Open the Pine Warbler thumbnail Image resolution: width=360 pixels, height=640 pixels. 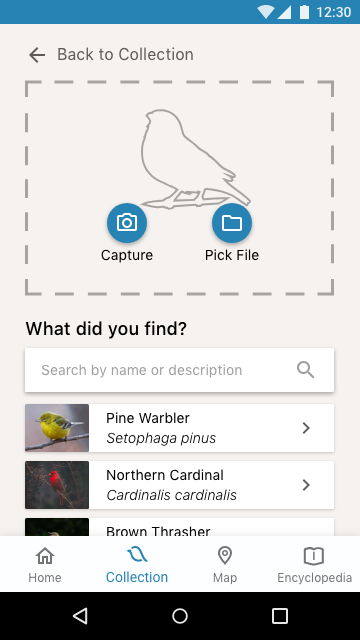pos(57,428)
